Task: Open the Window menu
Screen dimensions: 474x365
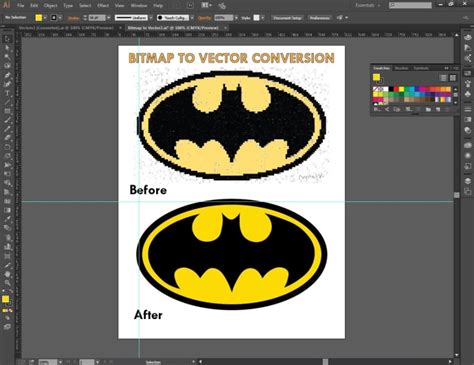Action: click(x=139, y=6)
